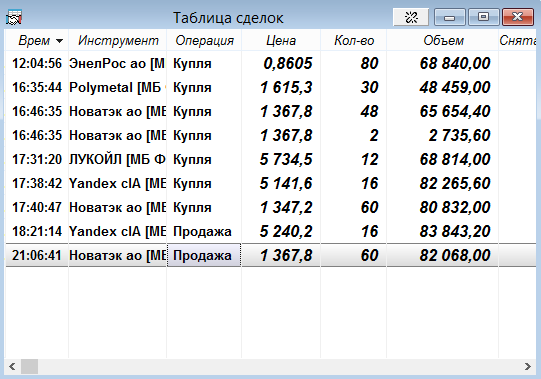
Task: Sort by the Объем column header
Action: pyautogui.click(x=443, y=40)
